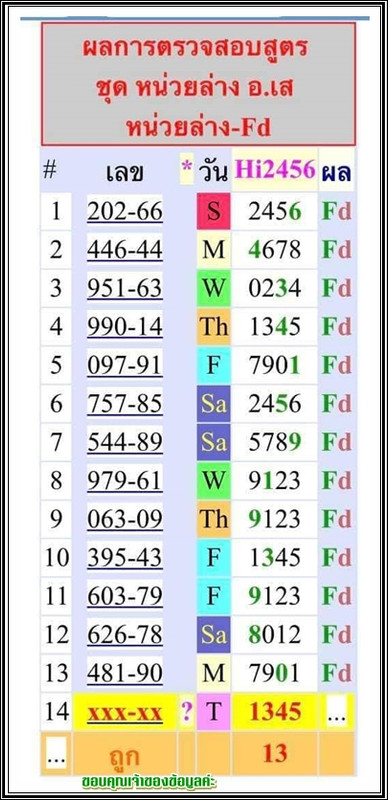Select the 'W' day cell beside 979-61
Image resolution: width=388 pixels, height=800 pixels.
coord(213,481)
